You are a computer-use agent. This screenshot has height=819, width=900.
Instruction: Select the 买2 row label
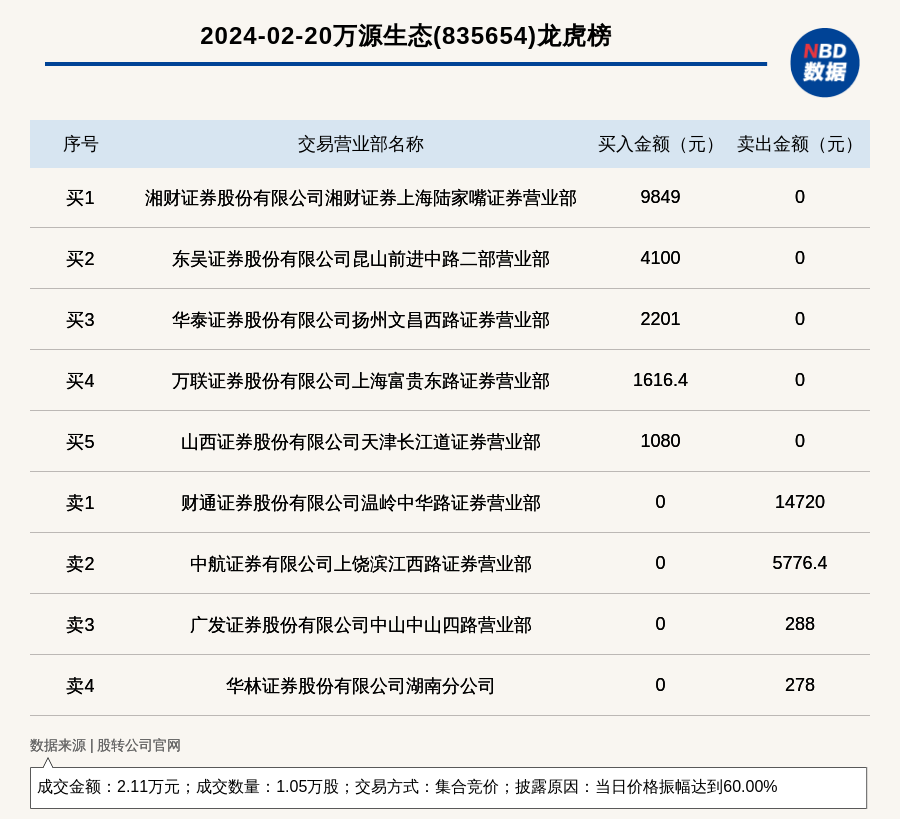point(80,259)
